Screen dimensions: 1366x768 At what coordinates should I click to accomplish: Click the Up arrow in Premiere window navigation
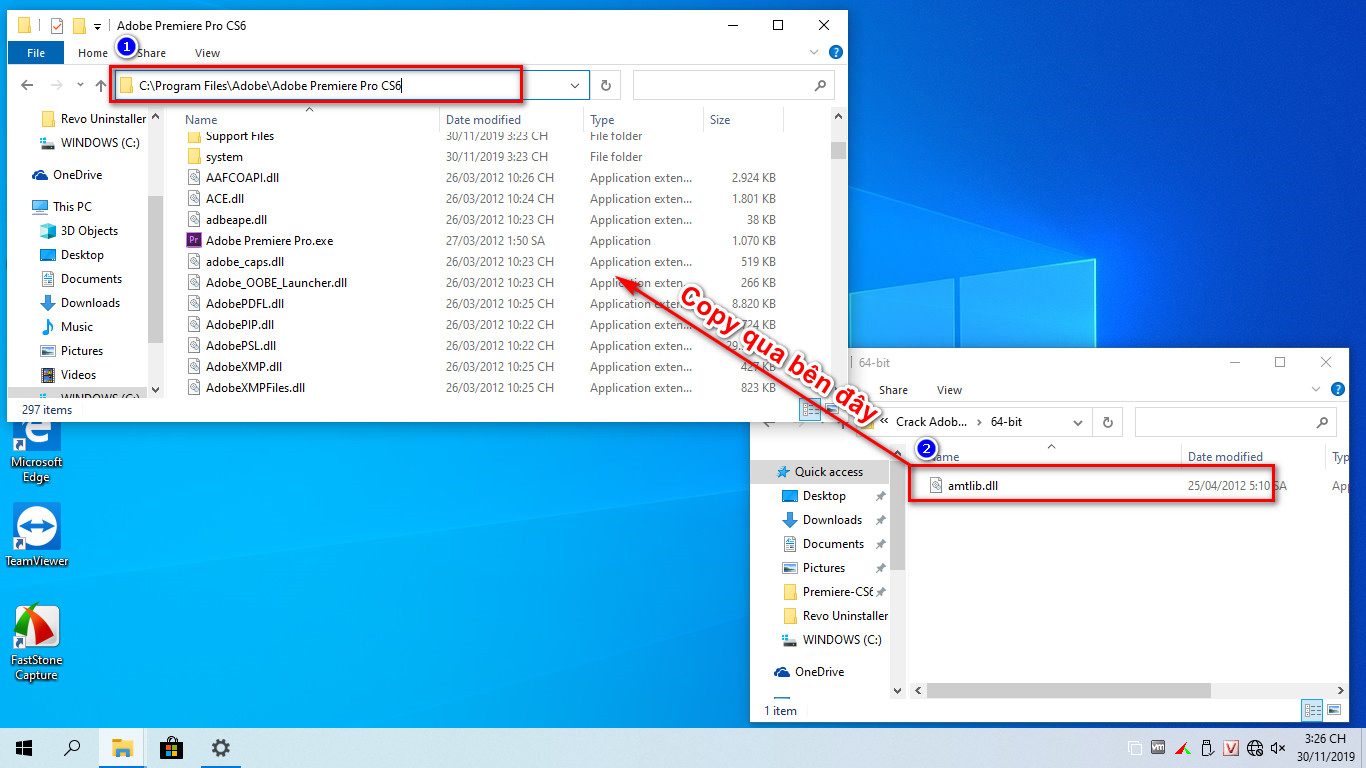click(x=101, y=86)
